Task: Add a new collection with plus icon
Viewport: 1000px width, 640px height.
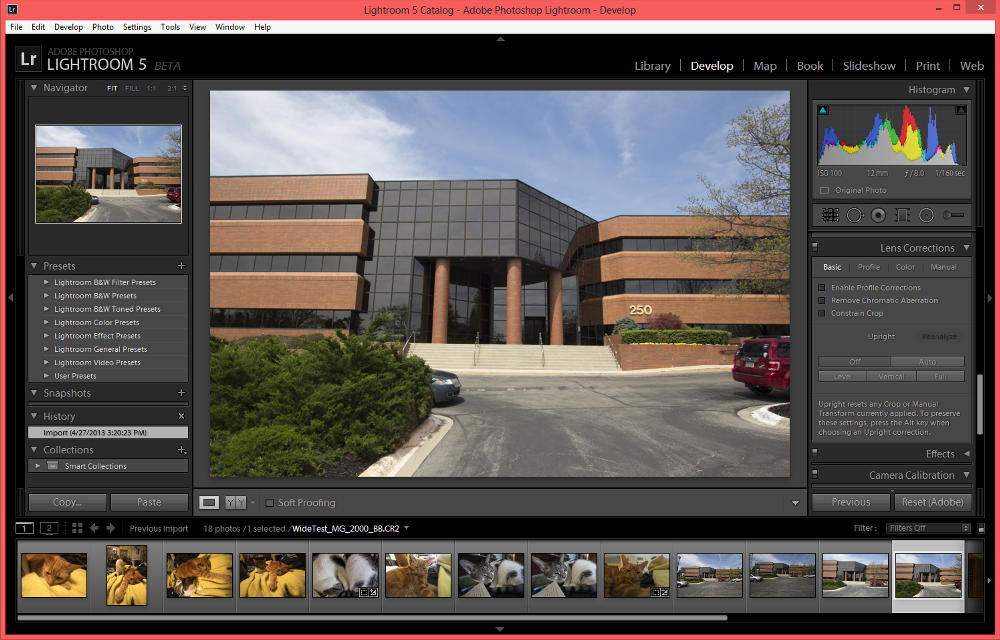Action: (181, 450)
